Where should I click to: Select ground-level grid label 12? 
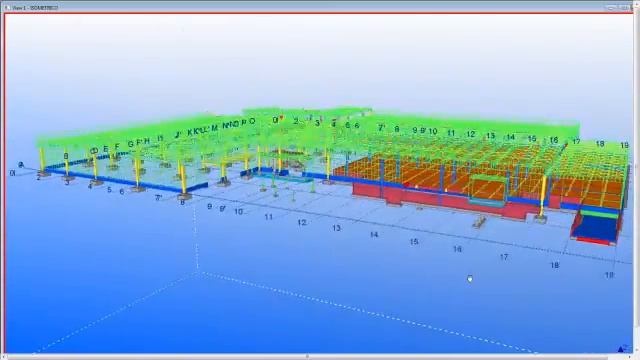point(302,222)
